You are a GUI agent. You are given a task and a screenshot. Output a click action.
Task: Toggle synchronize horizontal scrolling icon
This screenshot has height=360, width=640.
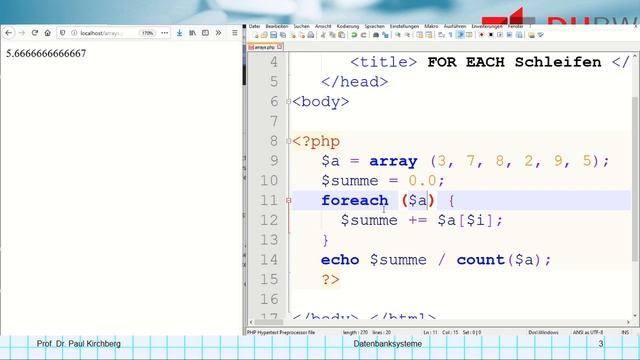tap(429, 35)
